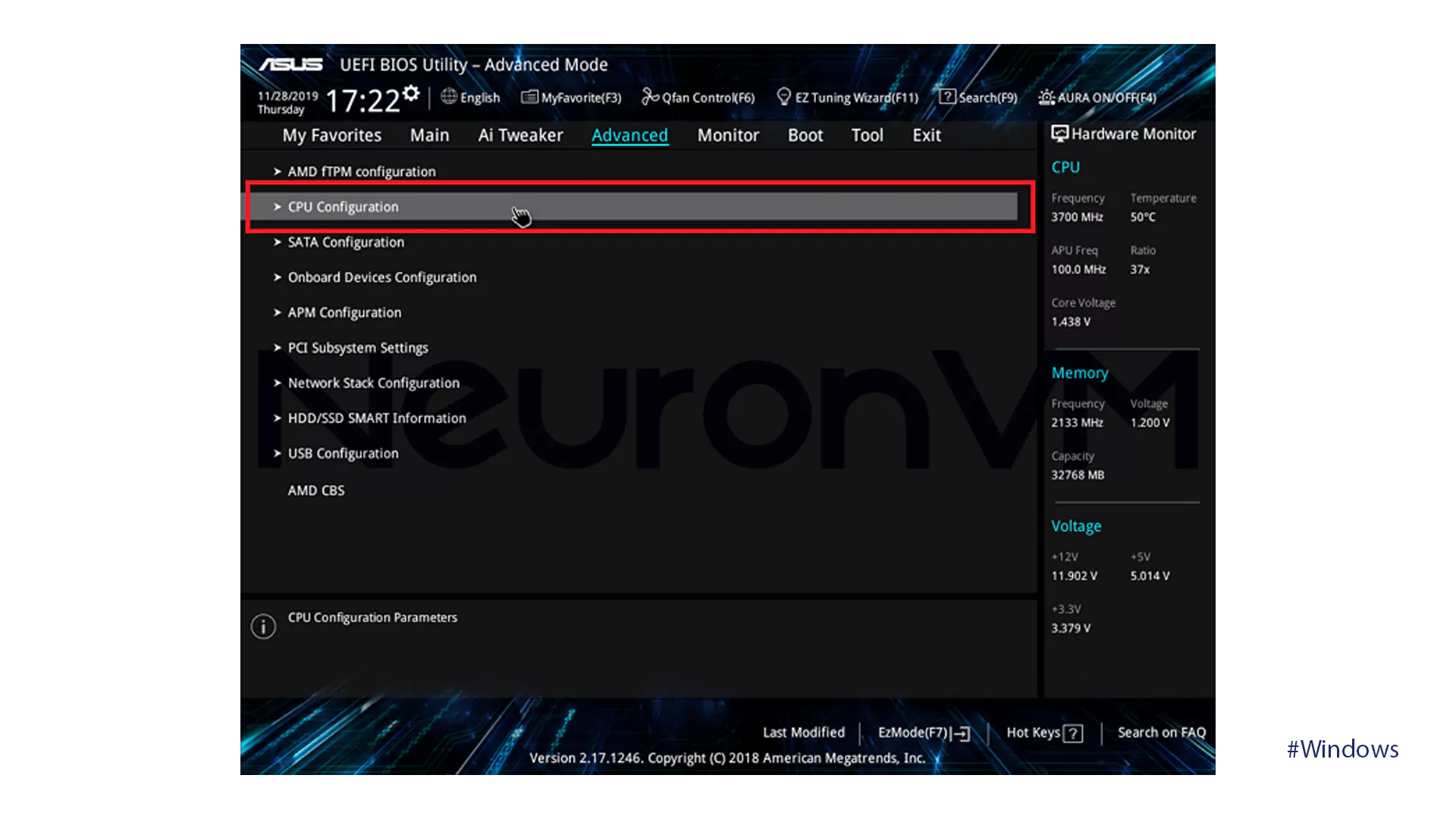Go to the Exit tab

(x=927, y=135)
